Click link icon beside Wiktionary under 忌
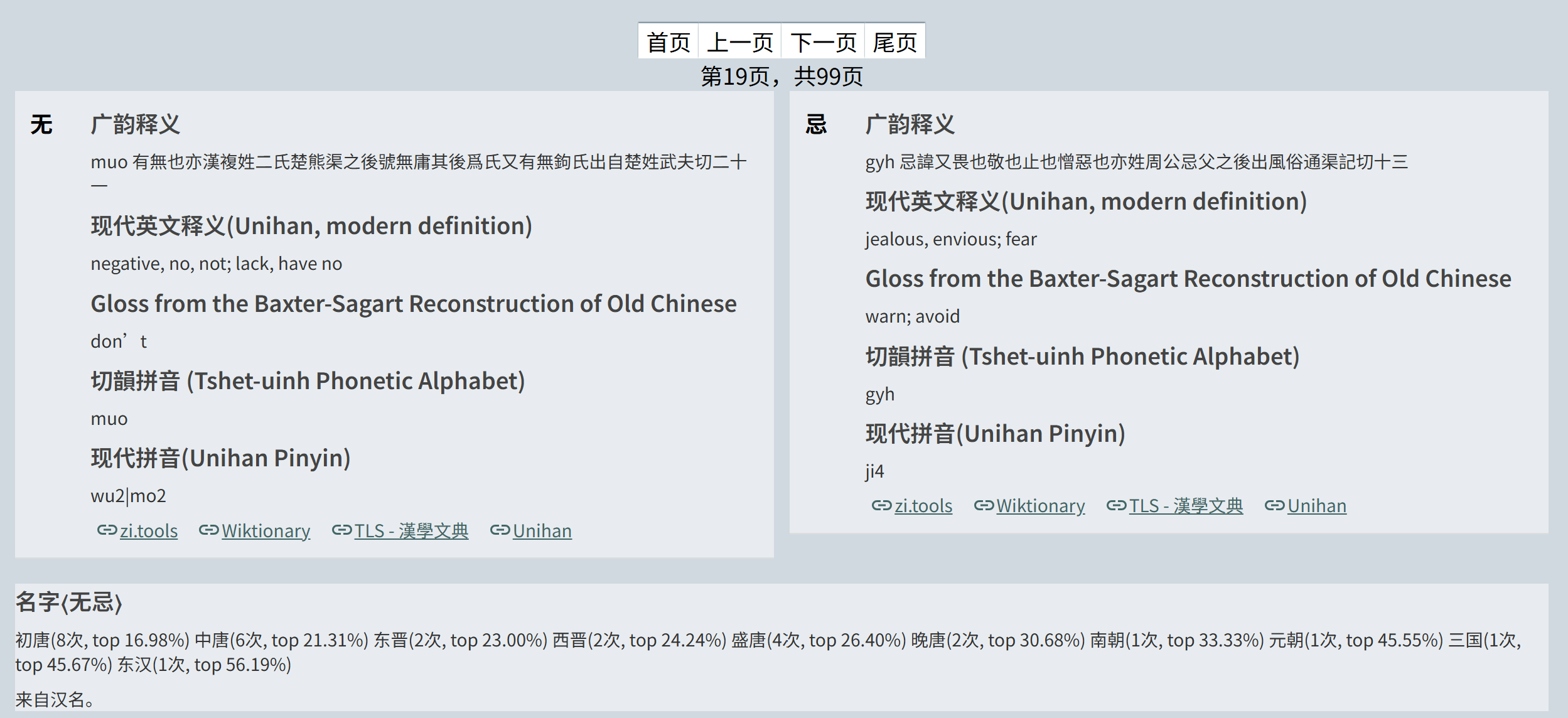Image resolution: width=1568 pixels, height=718 pixels. (x=984, y=505)
